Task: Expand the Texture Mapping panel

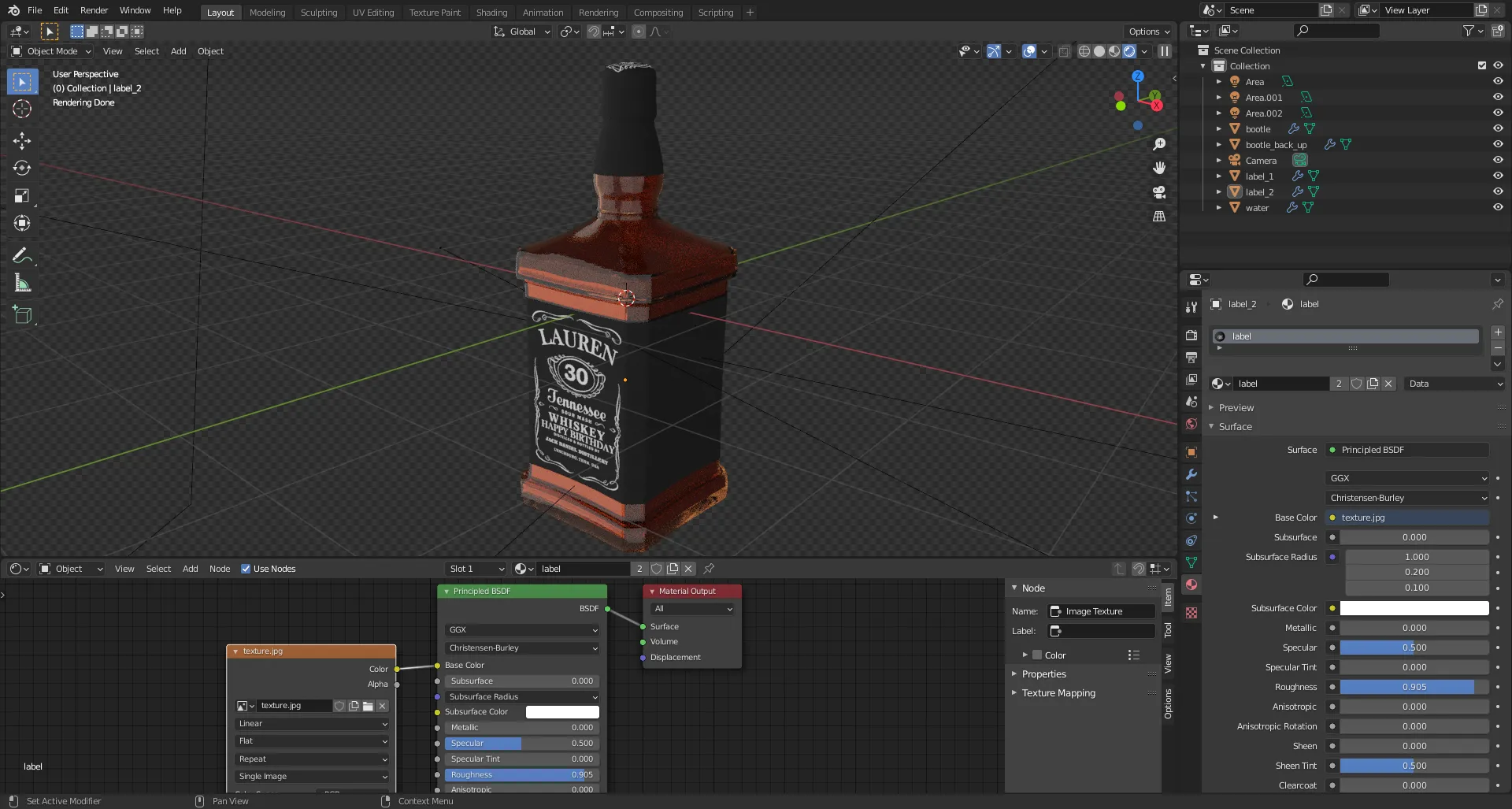Action: tap(1058, 693)
